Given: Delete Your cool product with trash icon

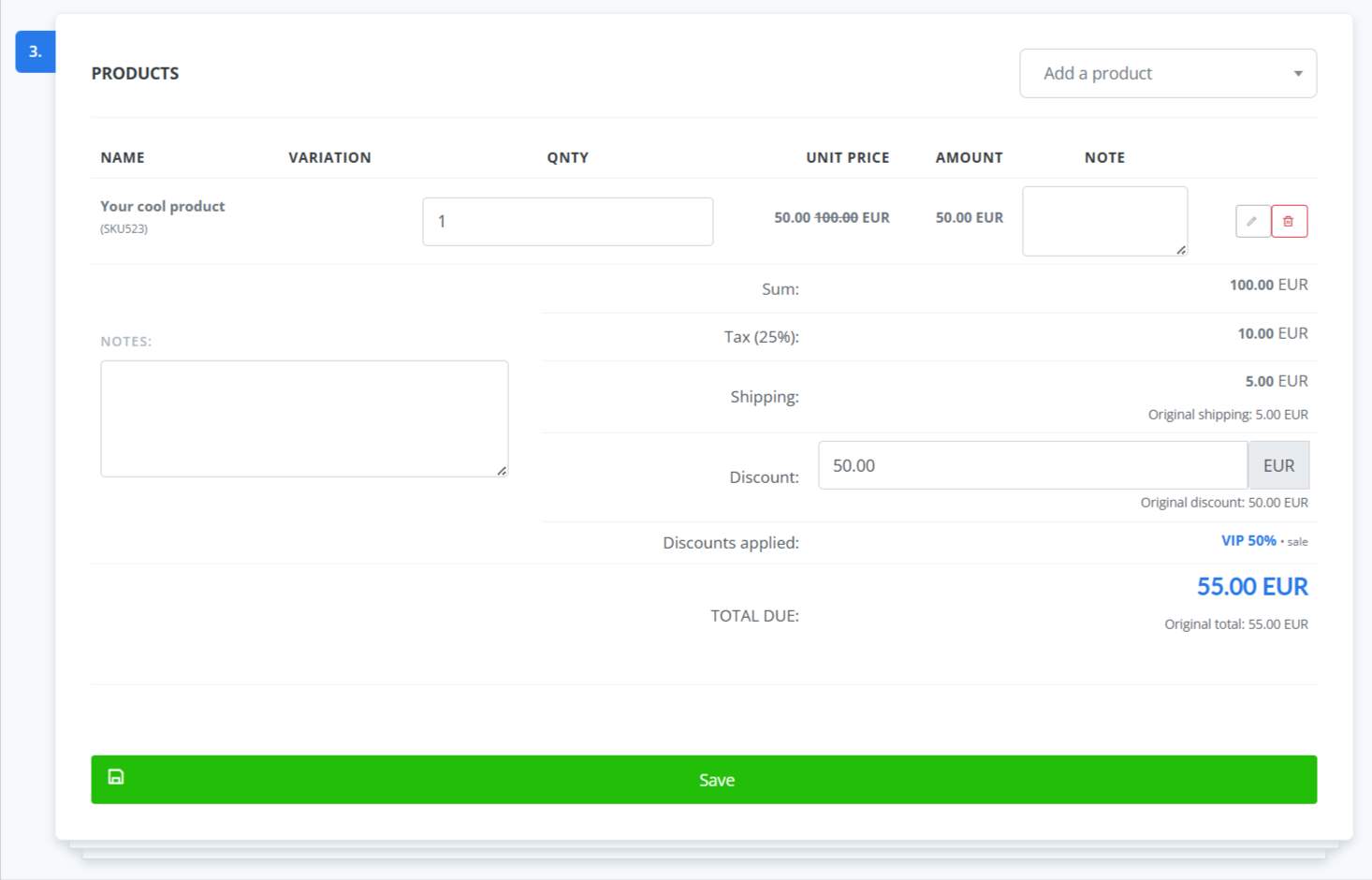Looking at the screenshot, I should pos(1289,221).
